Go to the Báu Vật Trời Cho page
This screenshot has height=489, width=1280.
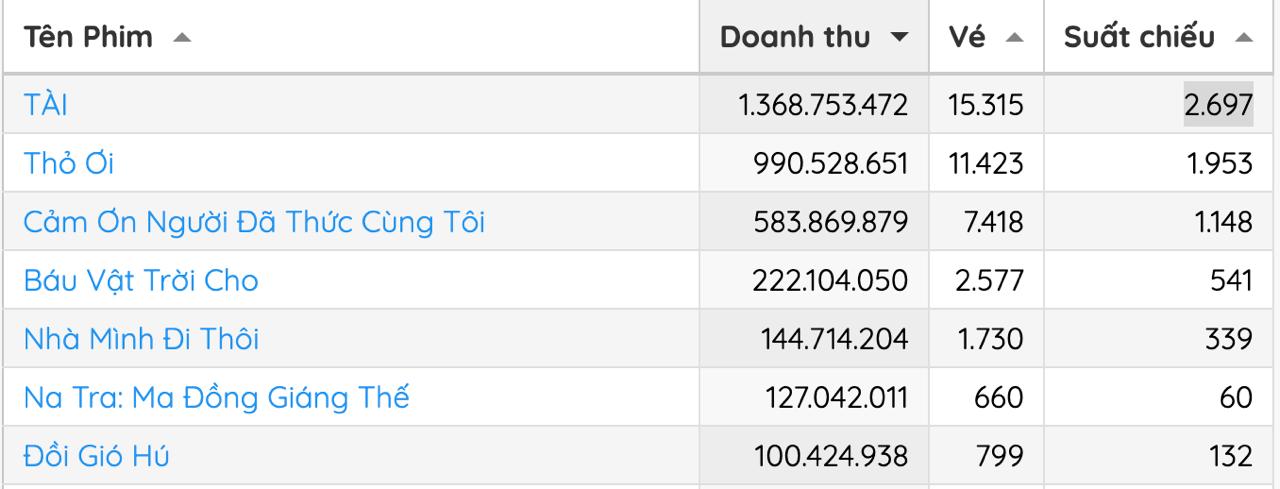(x=141, y=281)
